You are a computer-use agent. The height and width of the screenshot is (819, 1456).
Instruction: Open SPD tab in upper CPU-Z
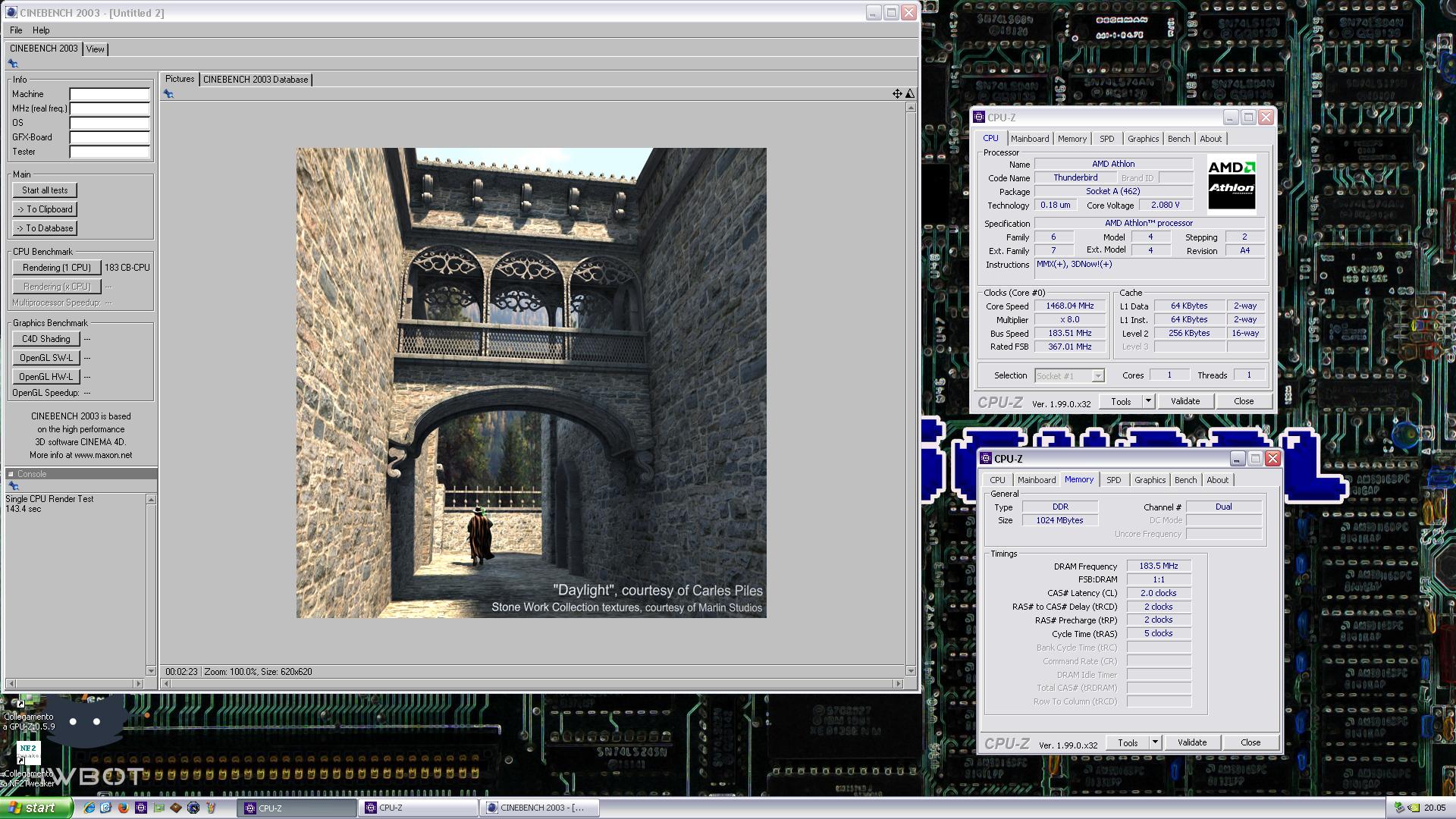tap(1107, 139)
